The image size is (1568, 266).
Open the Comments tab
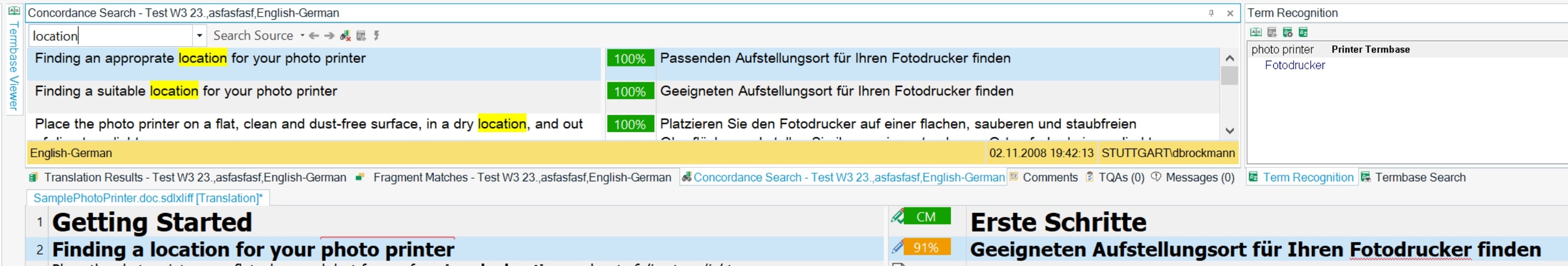1049,178
